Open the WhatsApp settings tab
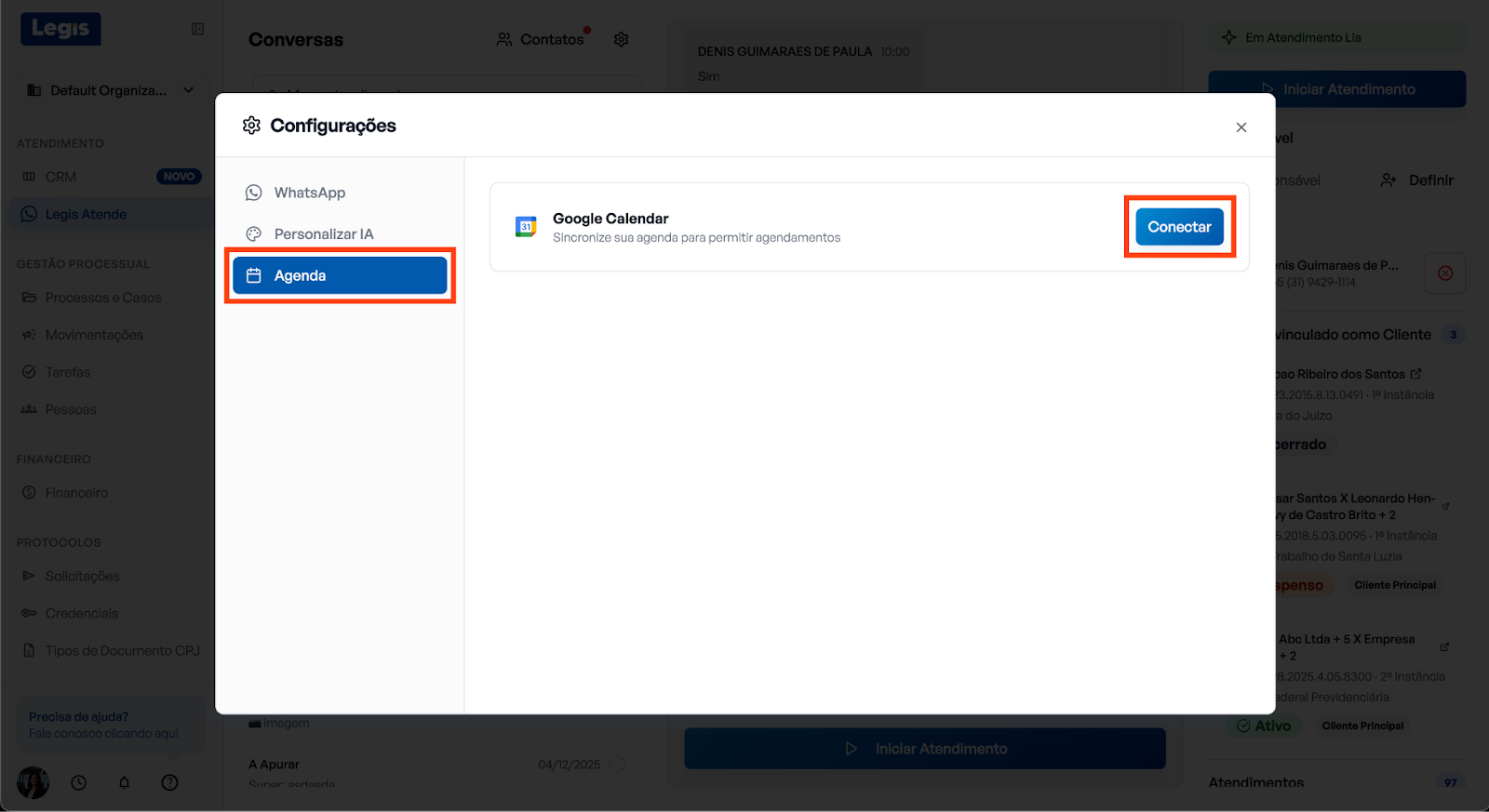Image resolution: width=1489 pixels, height=812 pixels. pos(340,193)
